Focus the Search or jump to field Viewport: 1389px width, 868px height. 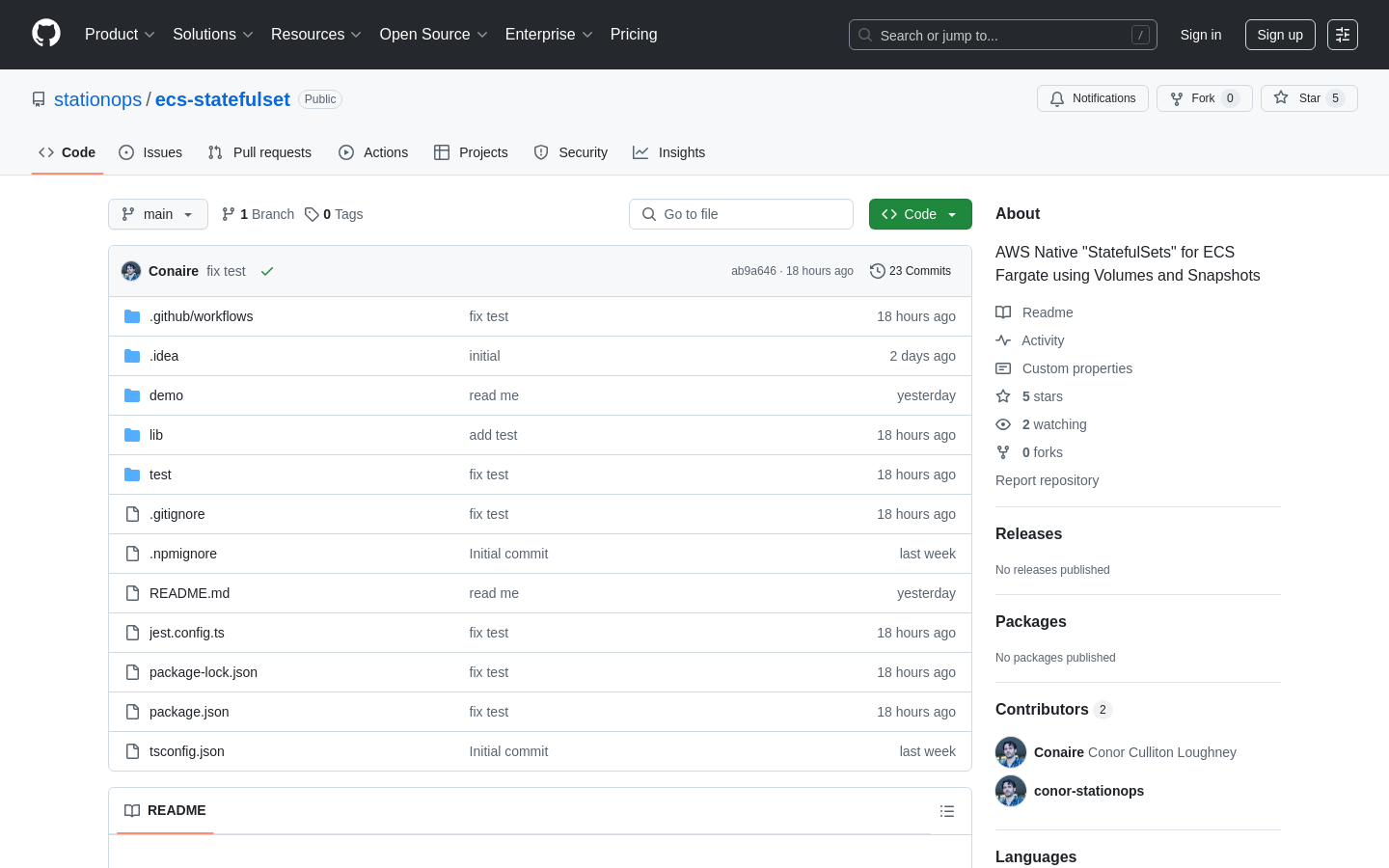pyautogui.click(x=1003, y=35)
